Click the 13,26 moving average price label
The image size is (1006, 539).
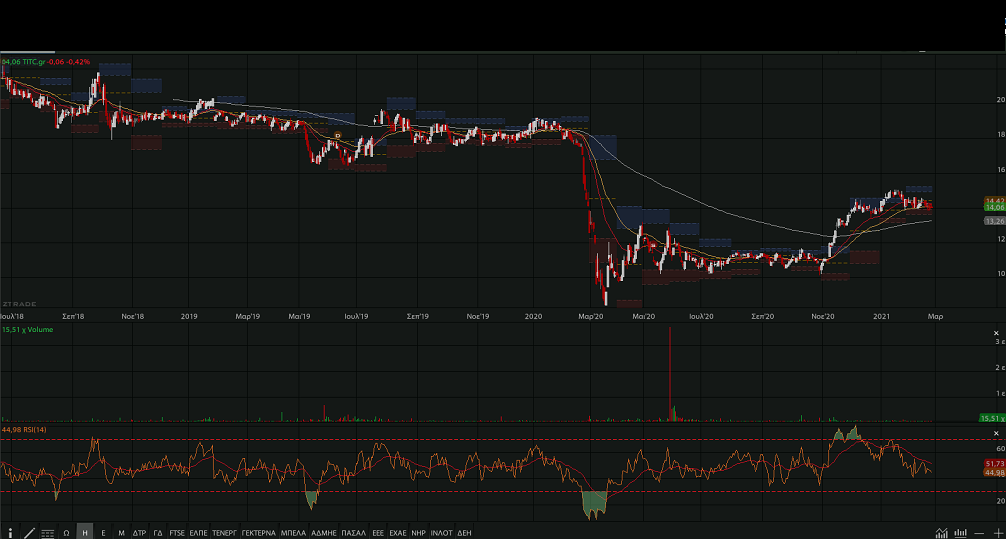pyautogui.click(x=994, y=220)
